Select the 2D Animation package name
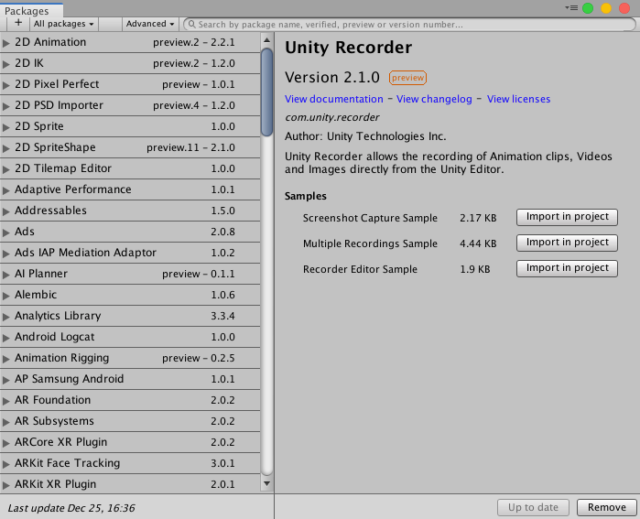 click(x=50, y=42)
